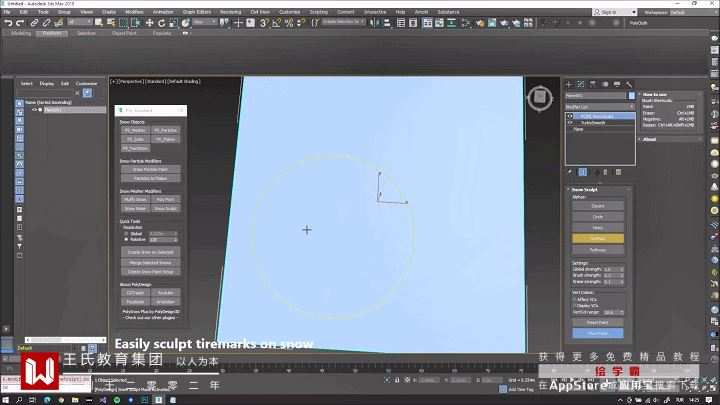Viewport: 720px width, 405px height.
Task: Click the rectangular selection region icon
Action: click(124, 22)
